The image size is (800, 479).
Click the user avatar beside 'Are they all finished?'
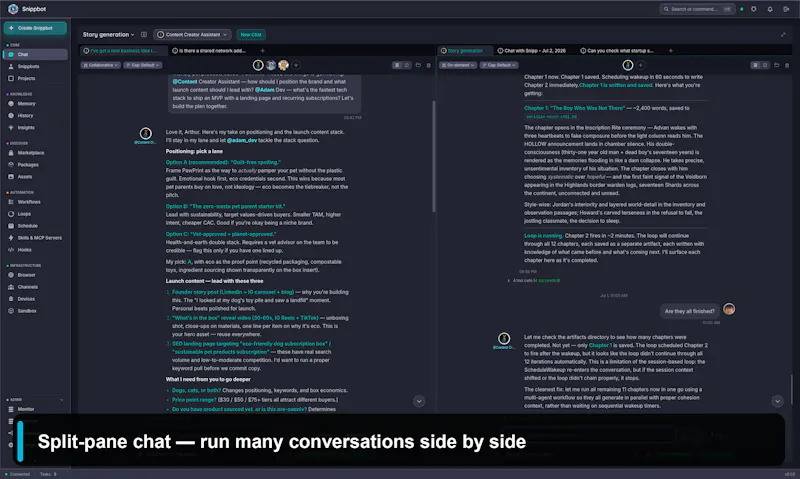(729, 309)
